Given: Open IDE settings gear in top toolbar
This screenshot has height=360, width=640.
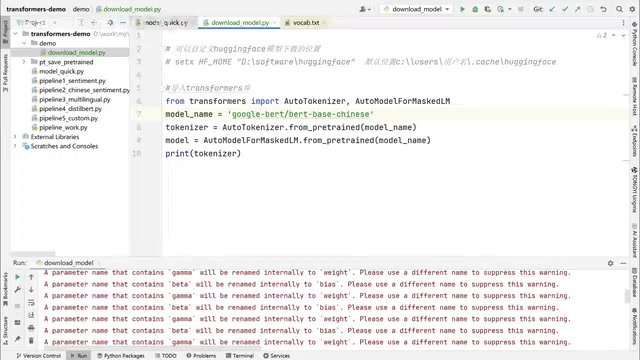Looking at the screenshot, I should pyautogui.click(x=632, y=9).
